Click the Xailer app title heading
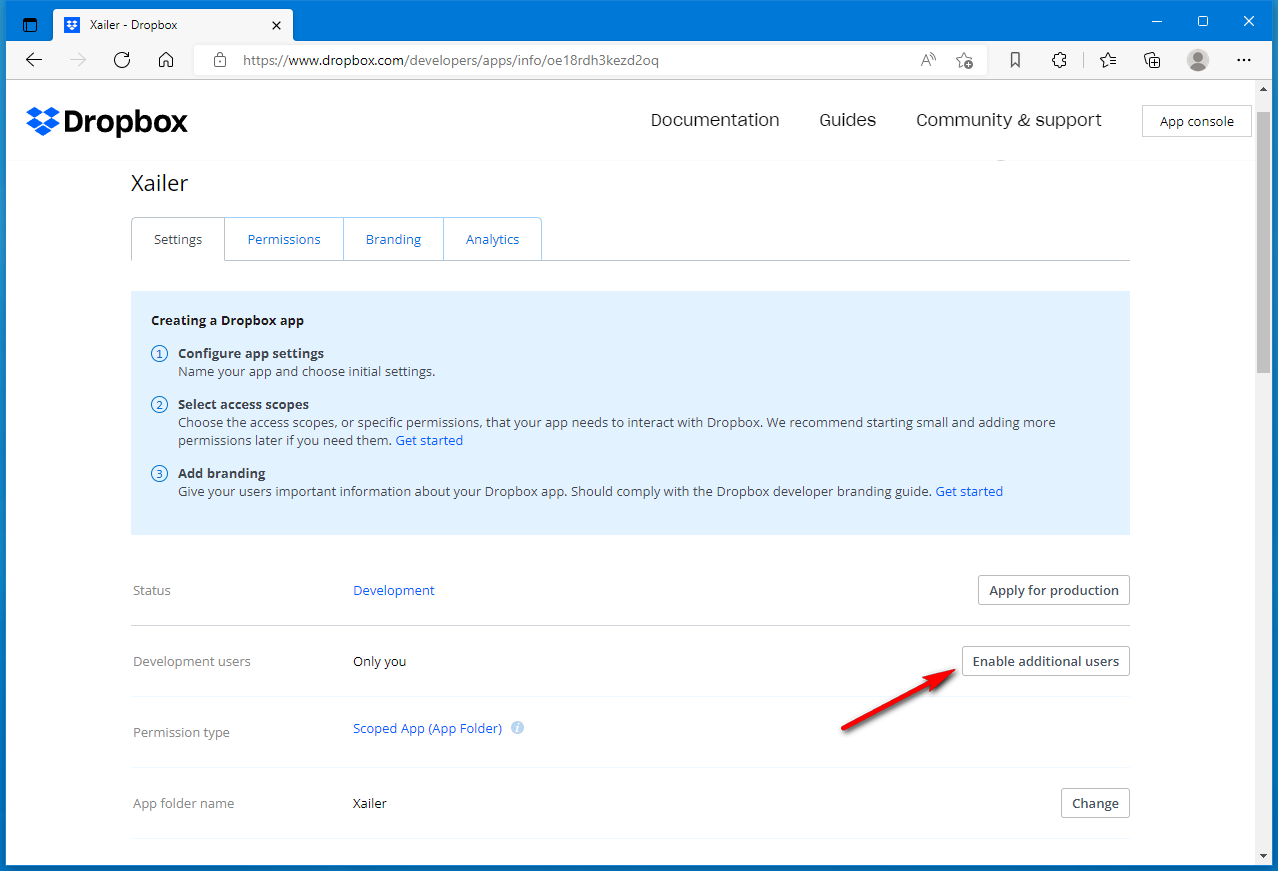Viewport: 1278px width, 871px height. point(159,183)
